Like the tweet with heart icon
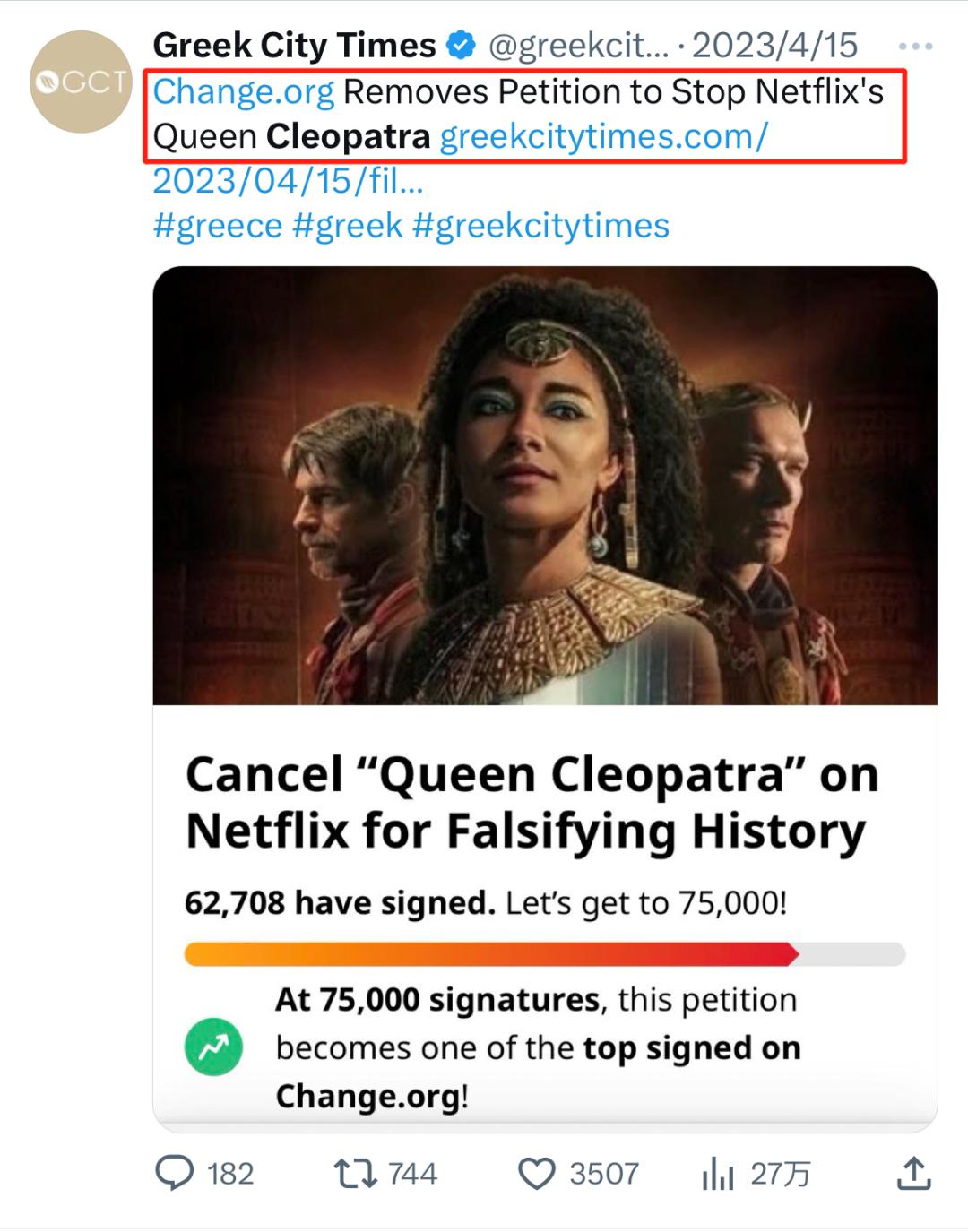This screenshot has height=1232, width=968. pyautogui.click(x=537, y=1173)
